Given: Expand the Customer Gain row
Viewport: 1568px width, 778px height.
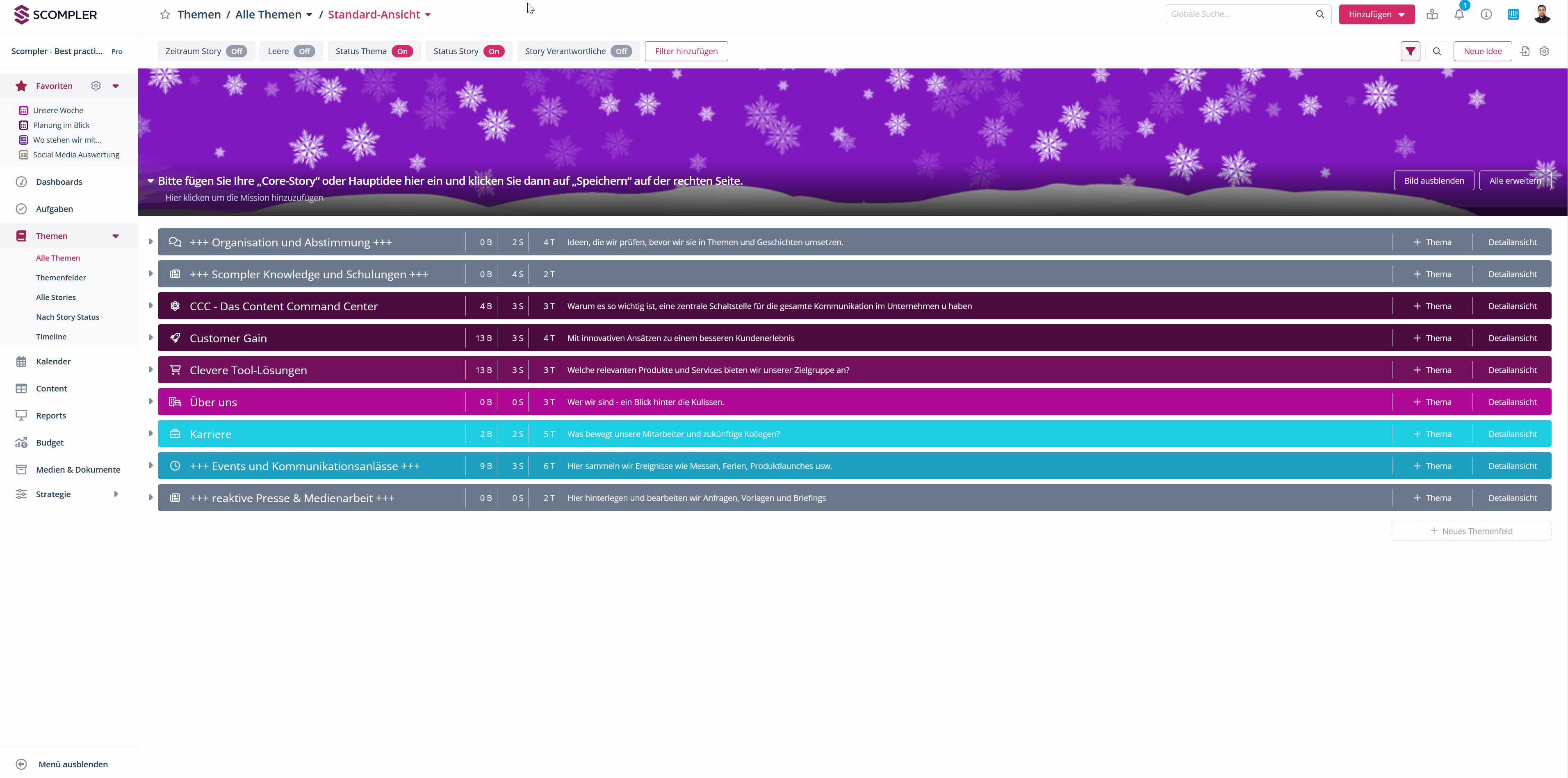Looking at the screenshot, I should (x=151, y=338).
